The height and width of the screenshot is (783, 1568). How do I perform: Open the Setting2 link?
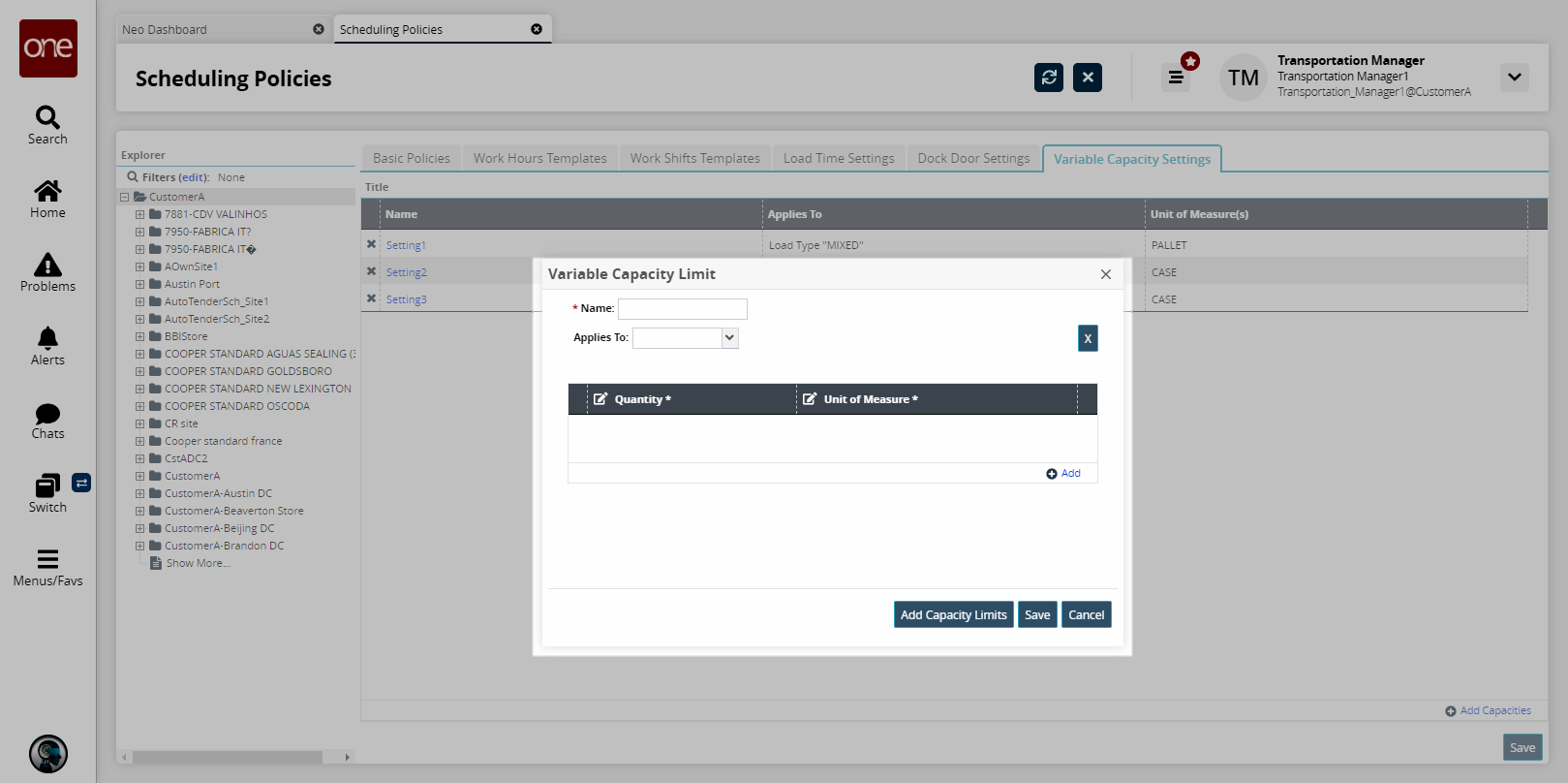pyautogui.click(x=407, y=272)
